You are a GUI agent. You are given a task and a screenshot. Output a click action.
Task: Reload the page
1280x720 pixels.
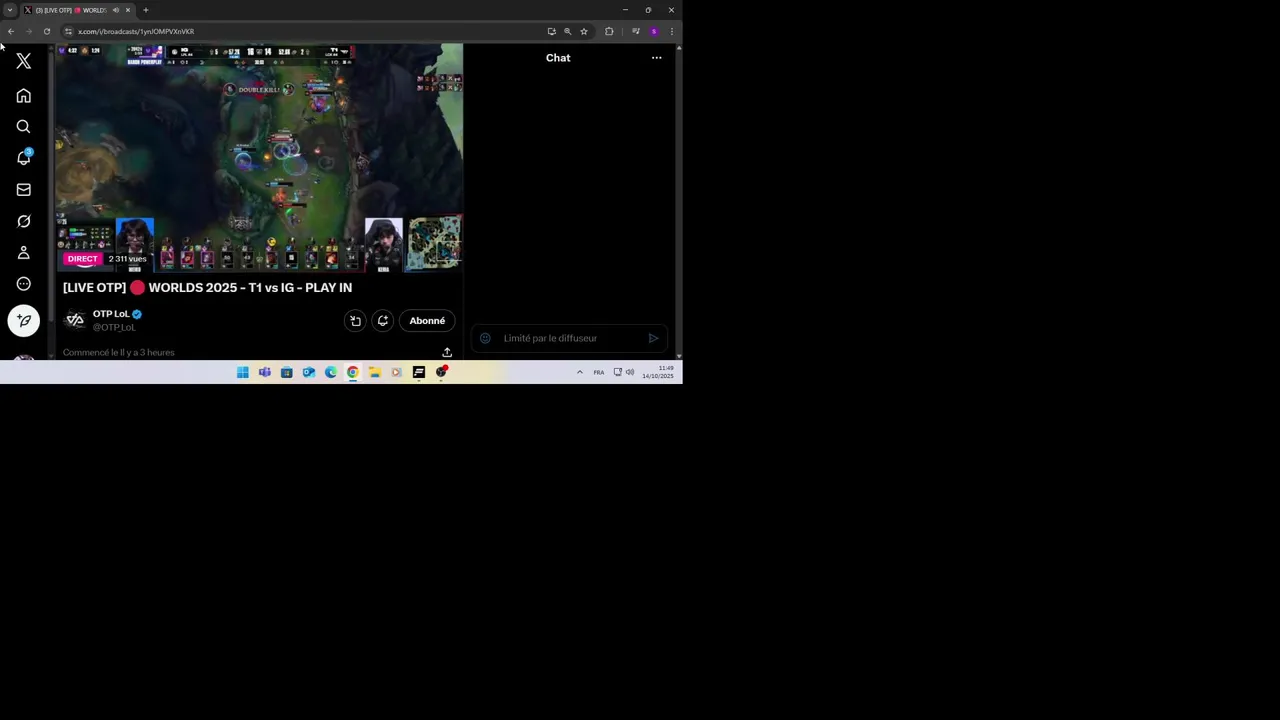[46, 31]
